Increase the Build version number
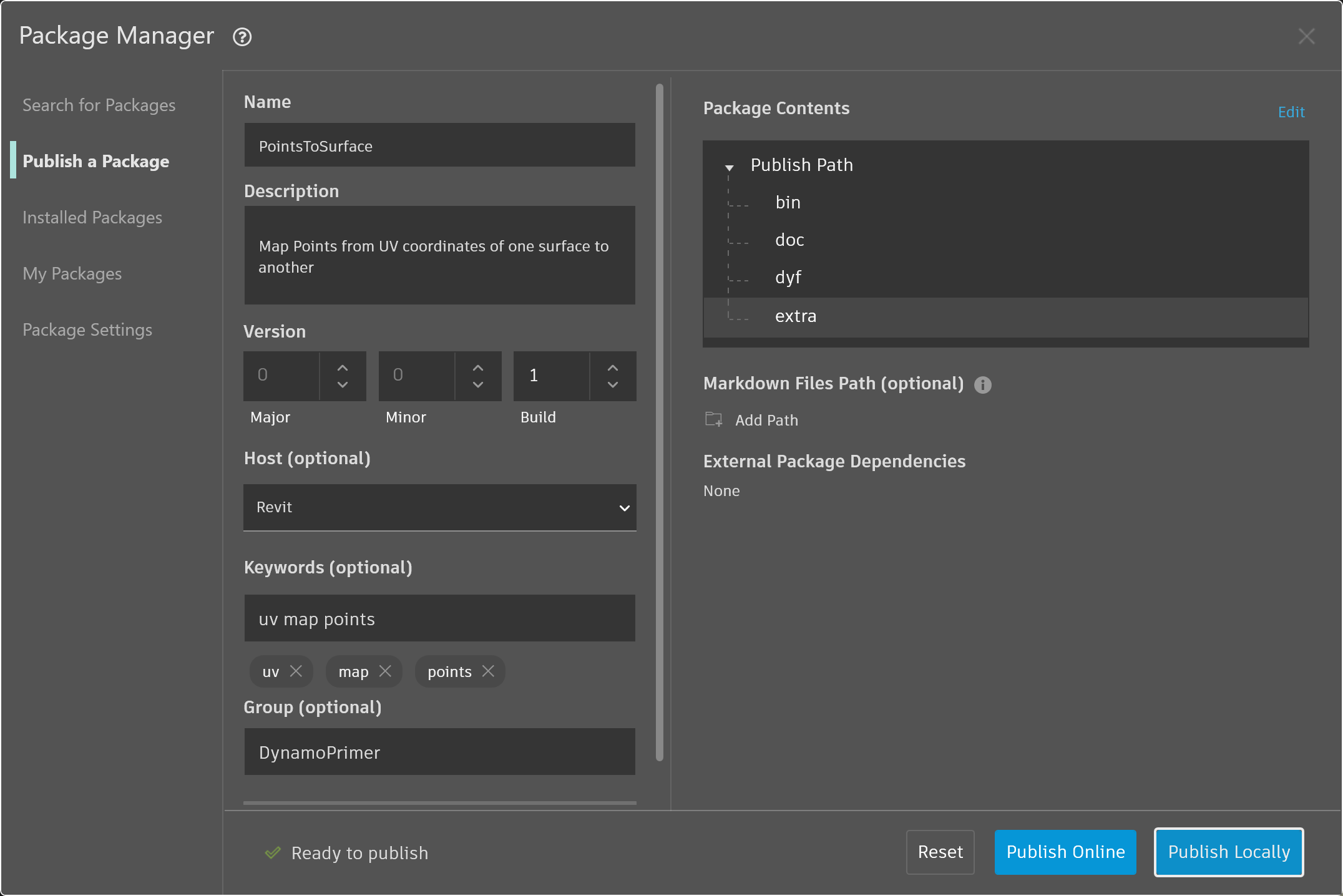 pyautogui.click(x=613, y=368)
